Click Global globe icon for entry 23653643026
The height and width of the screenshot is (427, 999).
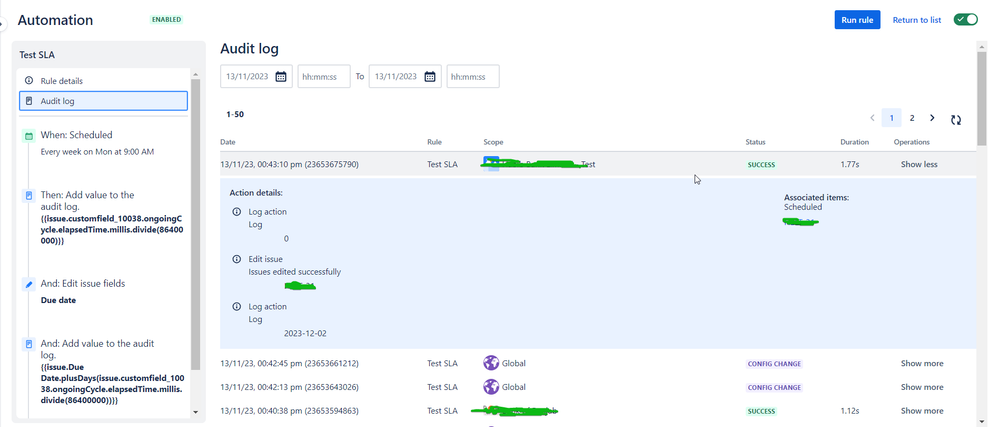tap(491, 387)
